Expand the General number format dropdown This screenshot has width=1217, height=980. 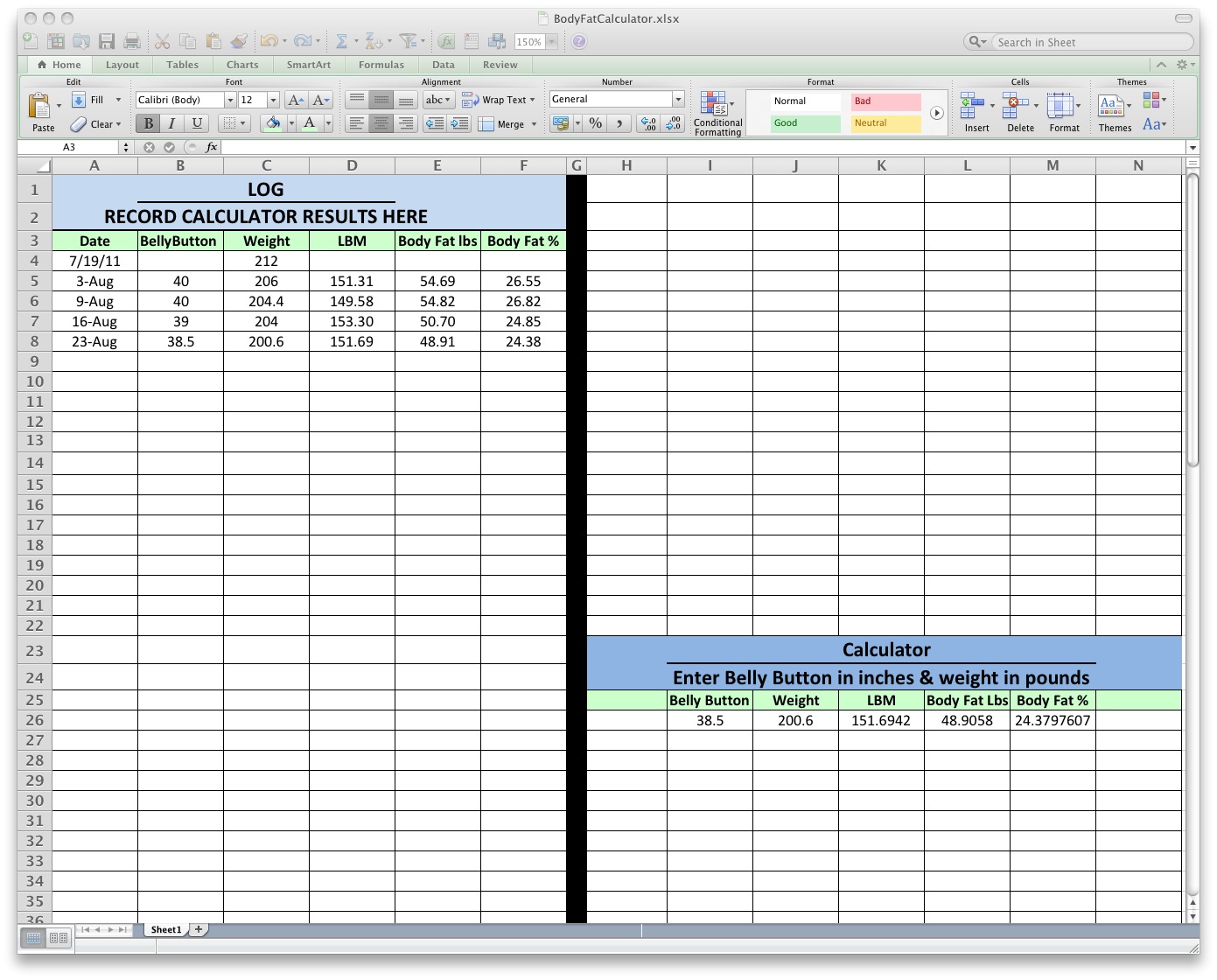[x=677, y=100]
